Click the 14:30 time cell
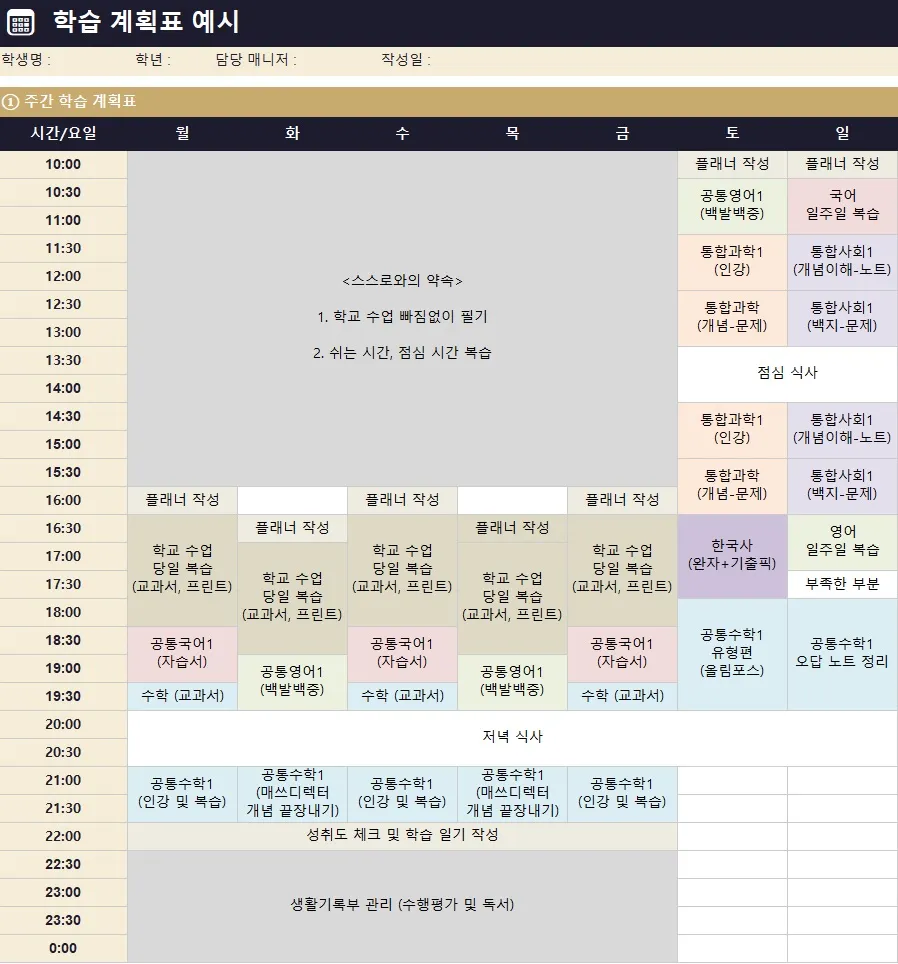 [63, 416]
